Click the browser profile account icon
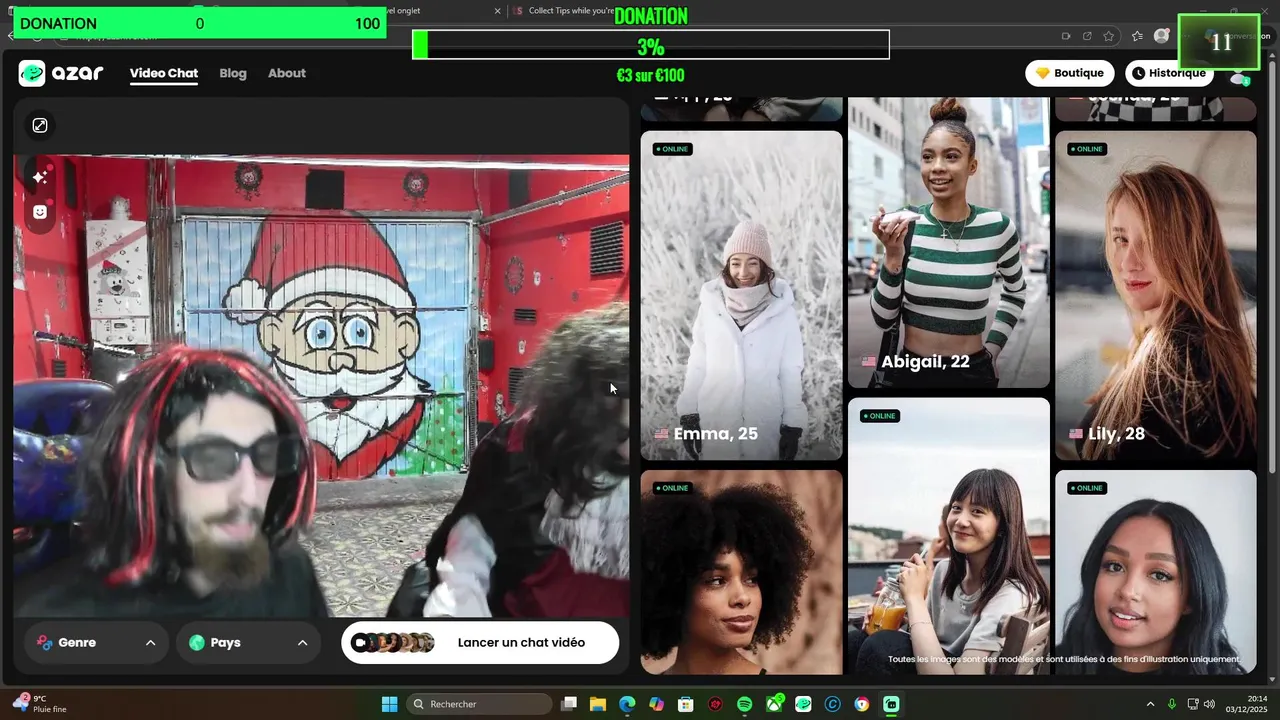This screenshot has width=1280, height=720. point(1161,36)
